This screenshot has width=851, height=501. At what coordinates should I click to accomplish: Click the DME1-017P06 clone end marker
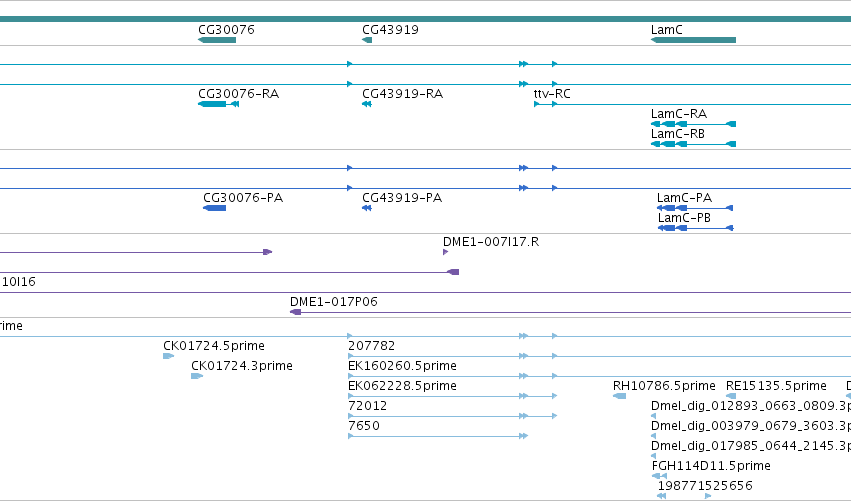[x=296, y=313]
